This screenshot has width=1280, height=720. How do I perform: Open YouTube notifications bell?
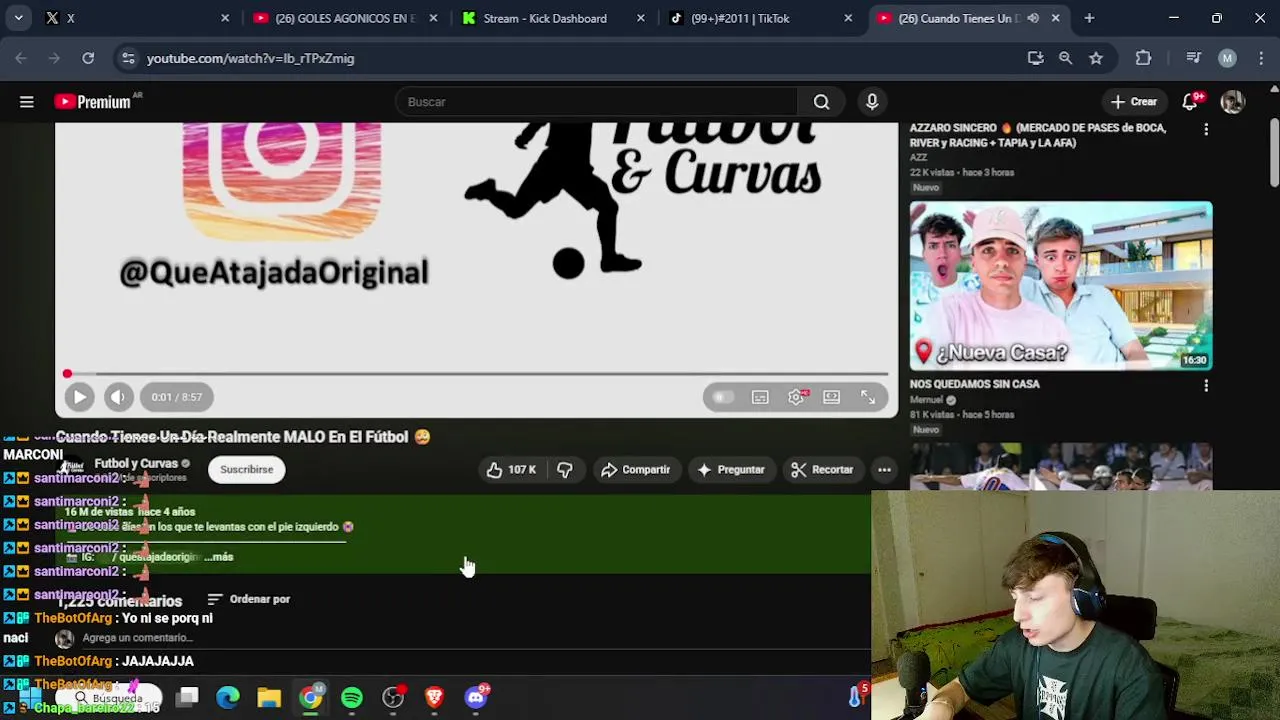point(1190,102)
